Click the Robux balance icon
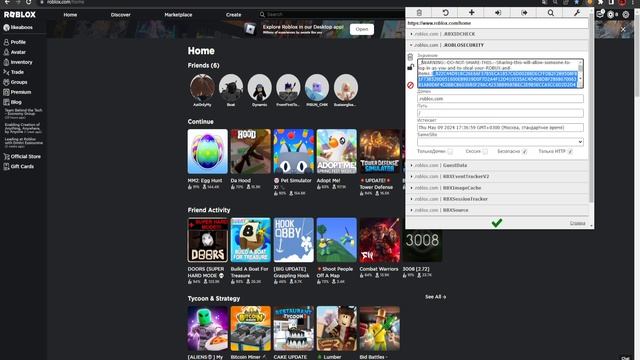The height and width of the screenshot is (360, 640). coord(611,15)
